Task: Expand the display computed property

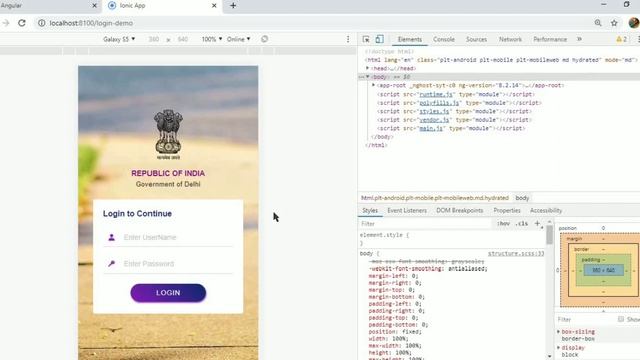Action: [x=558, y=348]
